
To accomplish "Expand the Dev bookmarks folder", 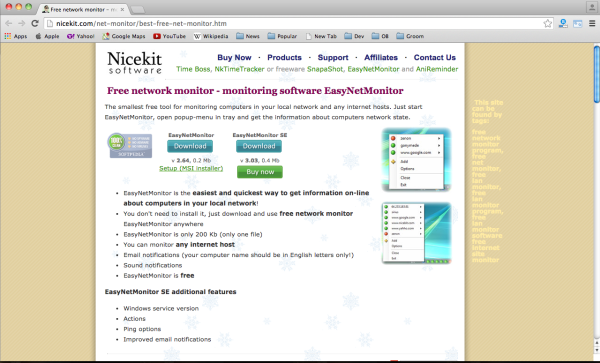I will click(x=354, y=36).
